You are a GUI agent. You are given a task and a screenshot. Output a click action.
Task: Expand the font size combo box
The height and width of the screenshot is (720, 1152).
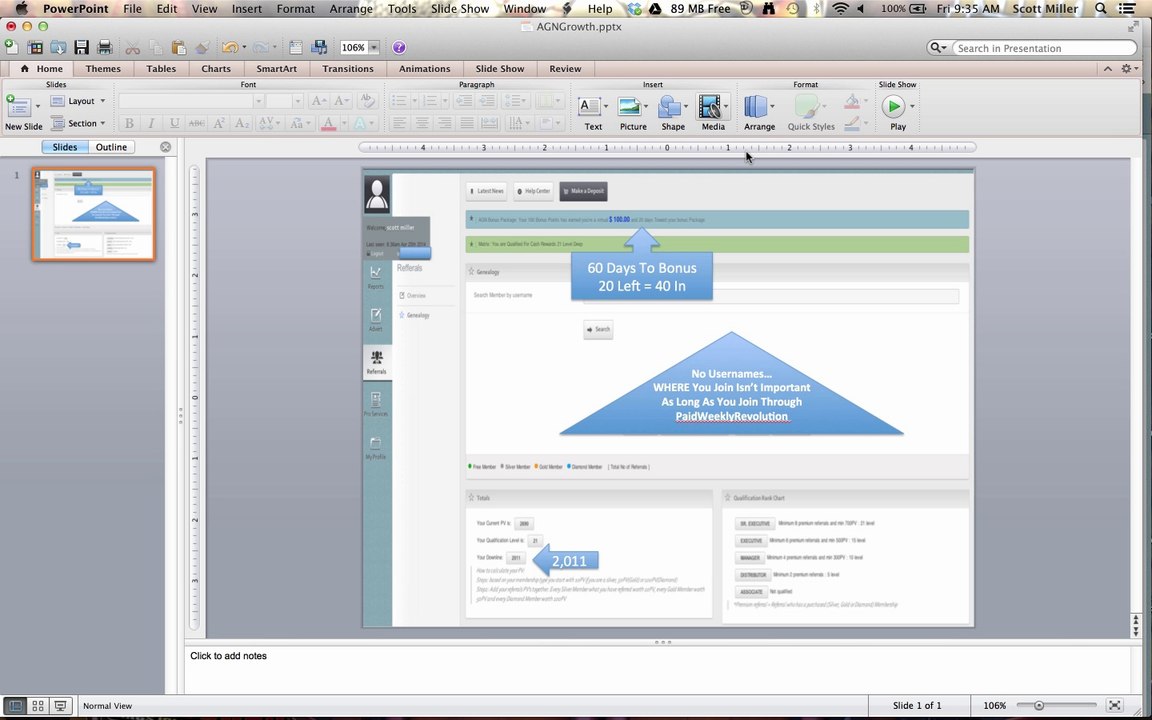coord(298,101)
